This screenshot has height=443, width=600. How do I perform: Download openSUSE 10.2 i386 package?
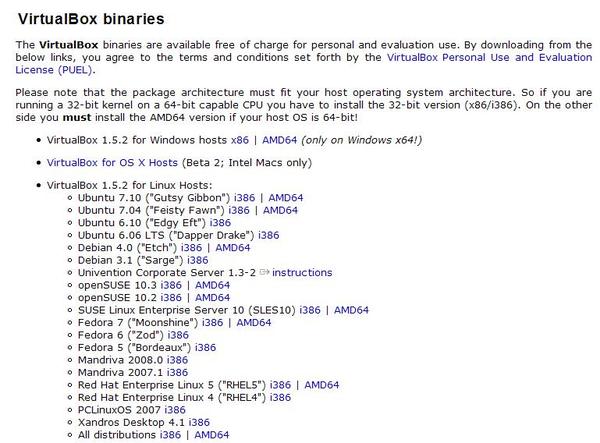click(171, 298)
